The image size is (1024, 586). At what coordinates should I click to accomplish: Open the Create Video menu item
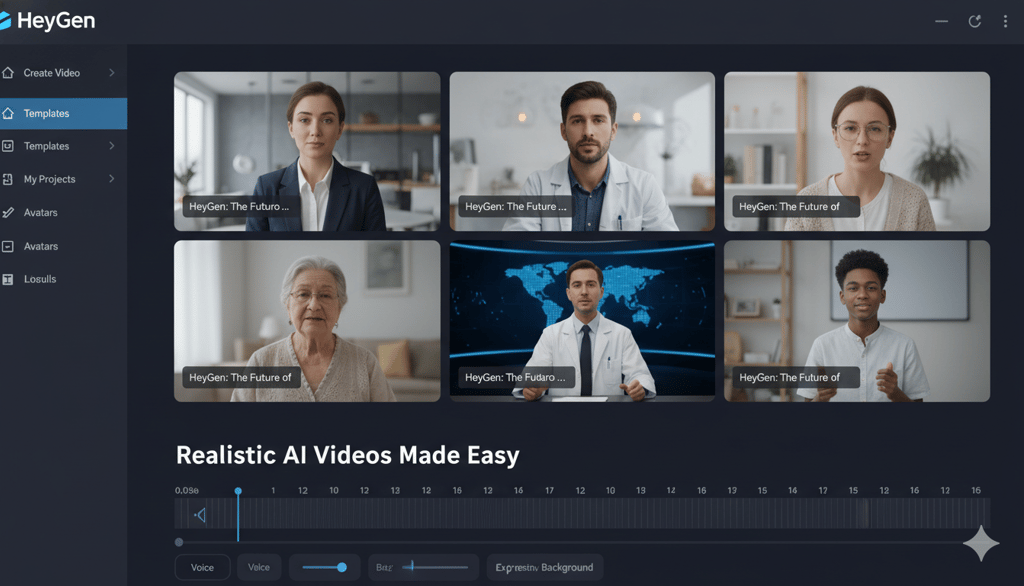tap(63, 73)
